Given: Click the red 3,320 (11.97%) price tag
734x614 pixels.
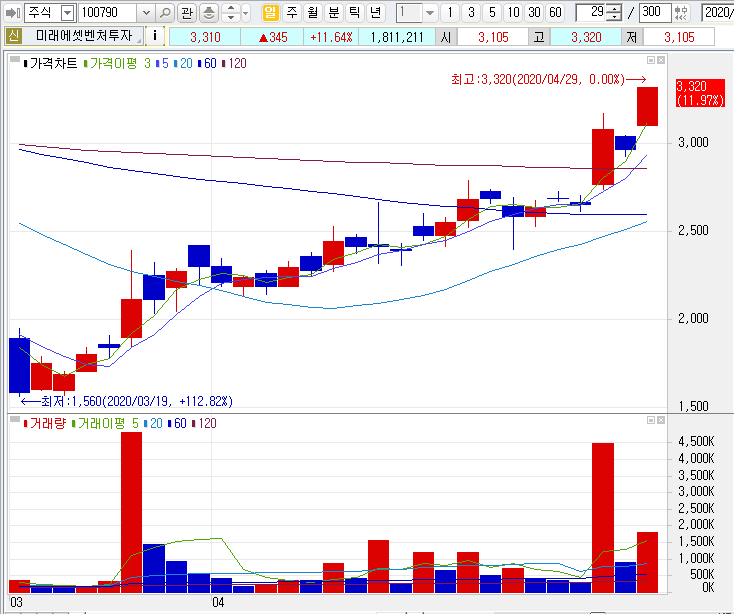Looking at the screenshot, I should pos(700,93).
